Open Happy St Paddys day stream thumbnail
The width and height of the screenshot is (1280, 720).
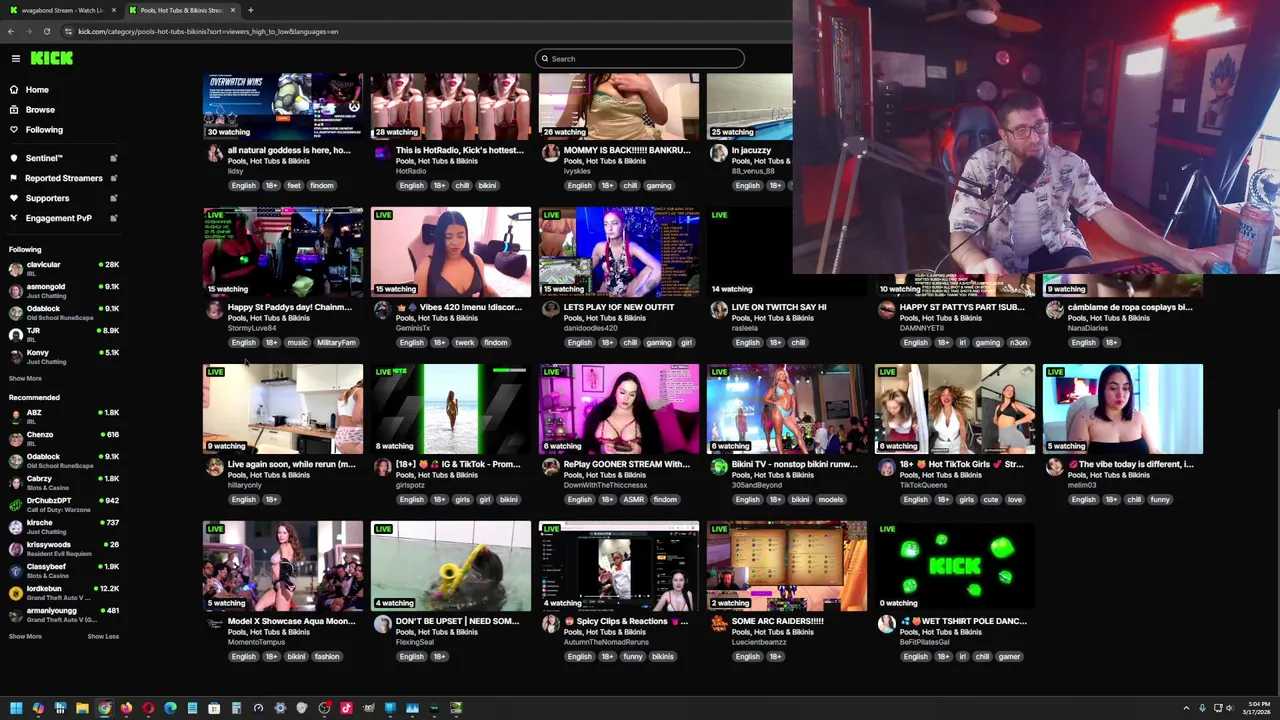tap(283, 252)
